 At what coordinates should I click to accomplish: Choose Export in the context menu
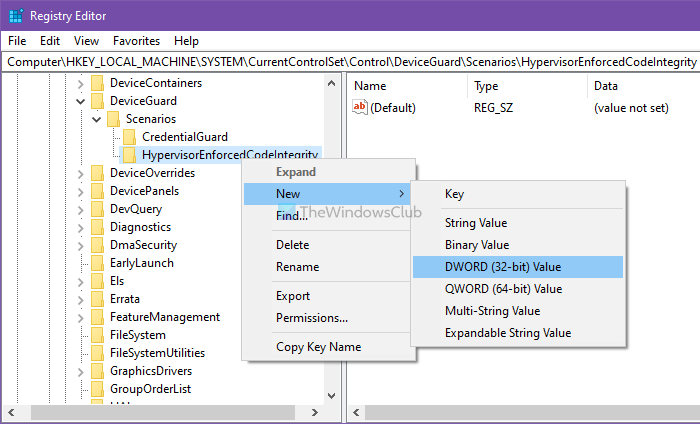point(327,295)
